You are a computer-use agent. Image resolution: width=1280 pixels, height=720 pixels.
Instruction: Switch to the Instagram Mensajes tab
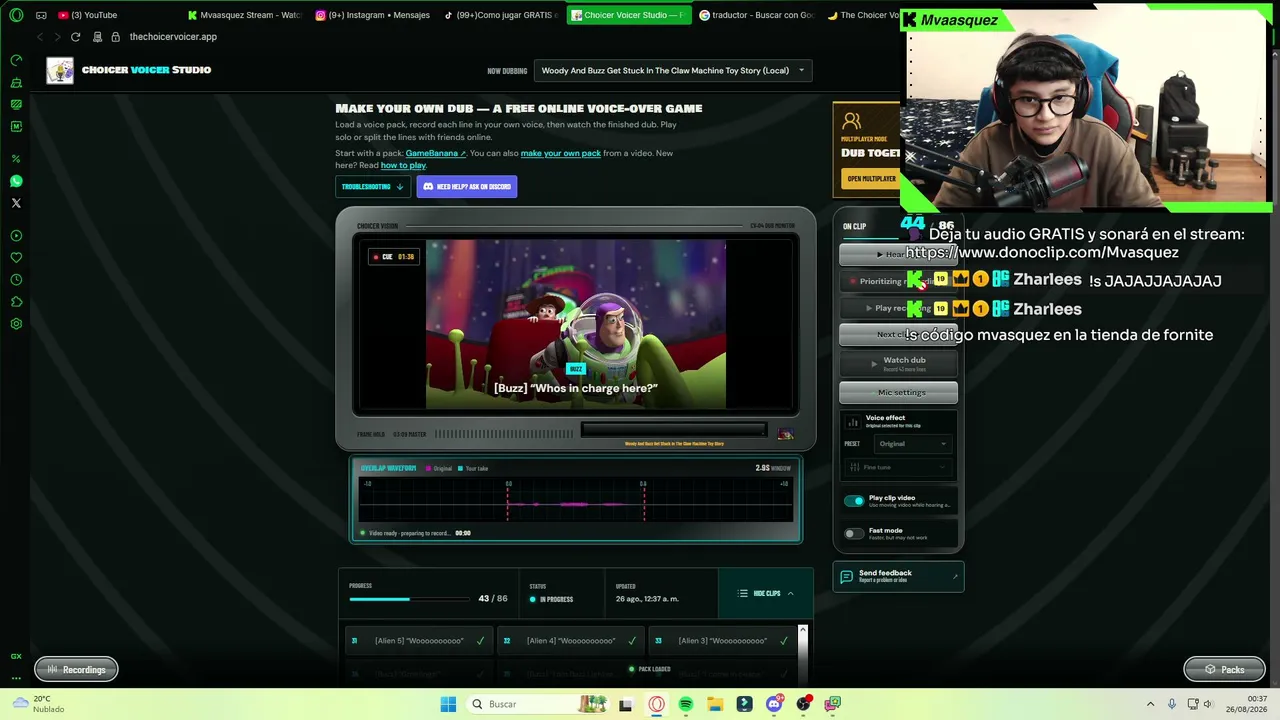point(373,15)
